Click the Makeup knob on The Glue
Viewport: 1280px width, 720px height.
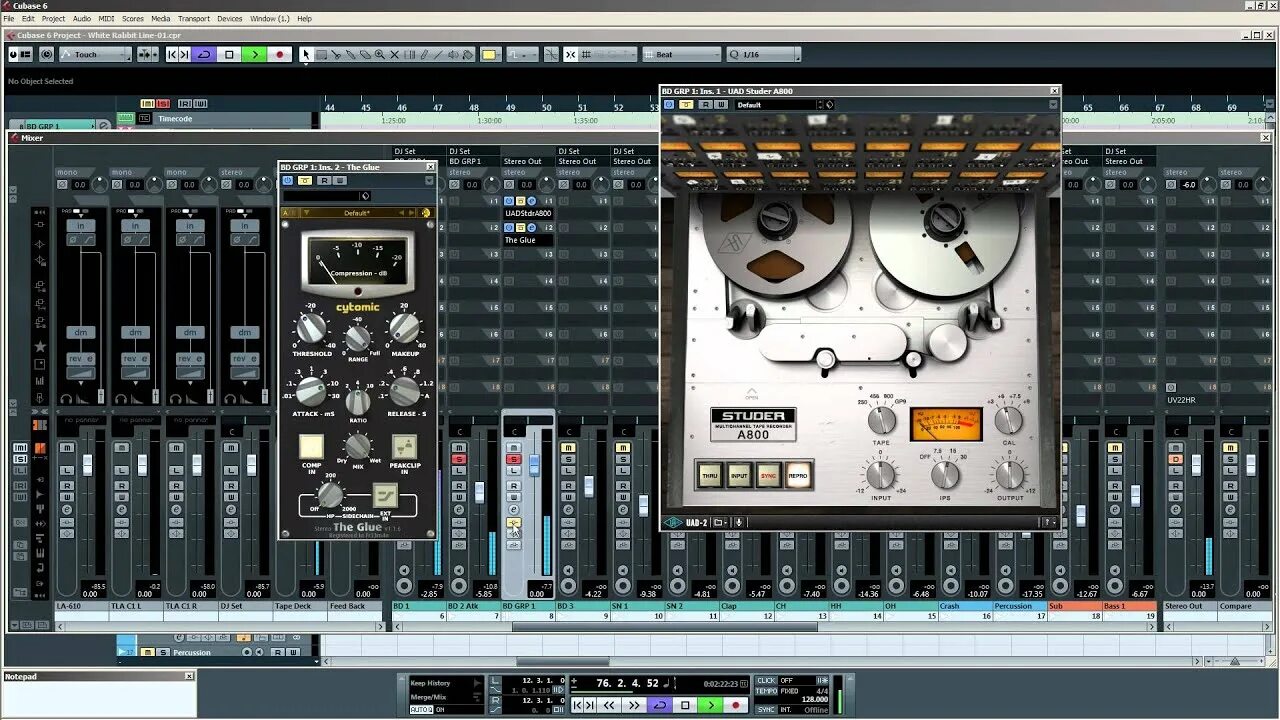(x=404, y=327)
